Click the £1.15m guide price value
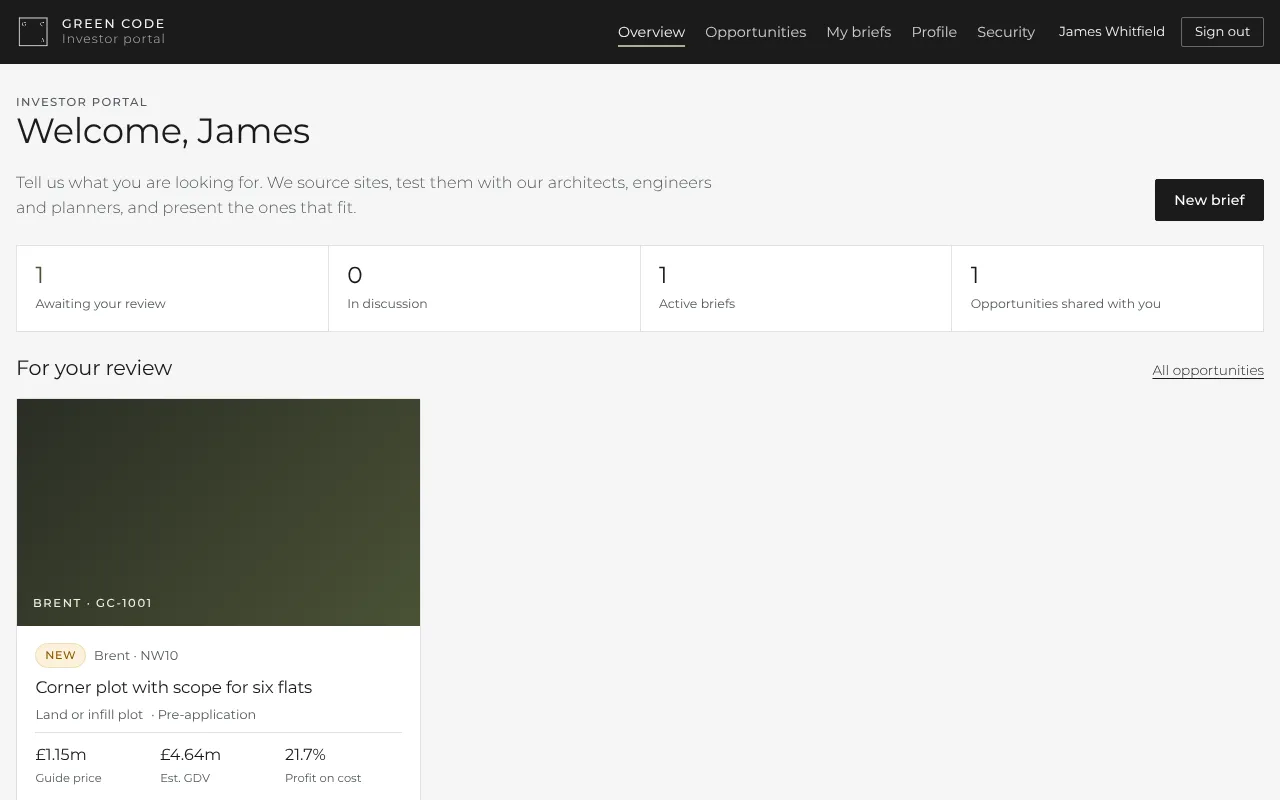Viewport: 1280px width, 800px height. (x=61, y=755)
